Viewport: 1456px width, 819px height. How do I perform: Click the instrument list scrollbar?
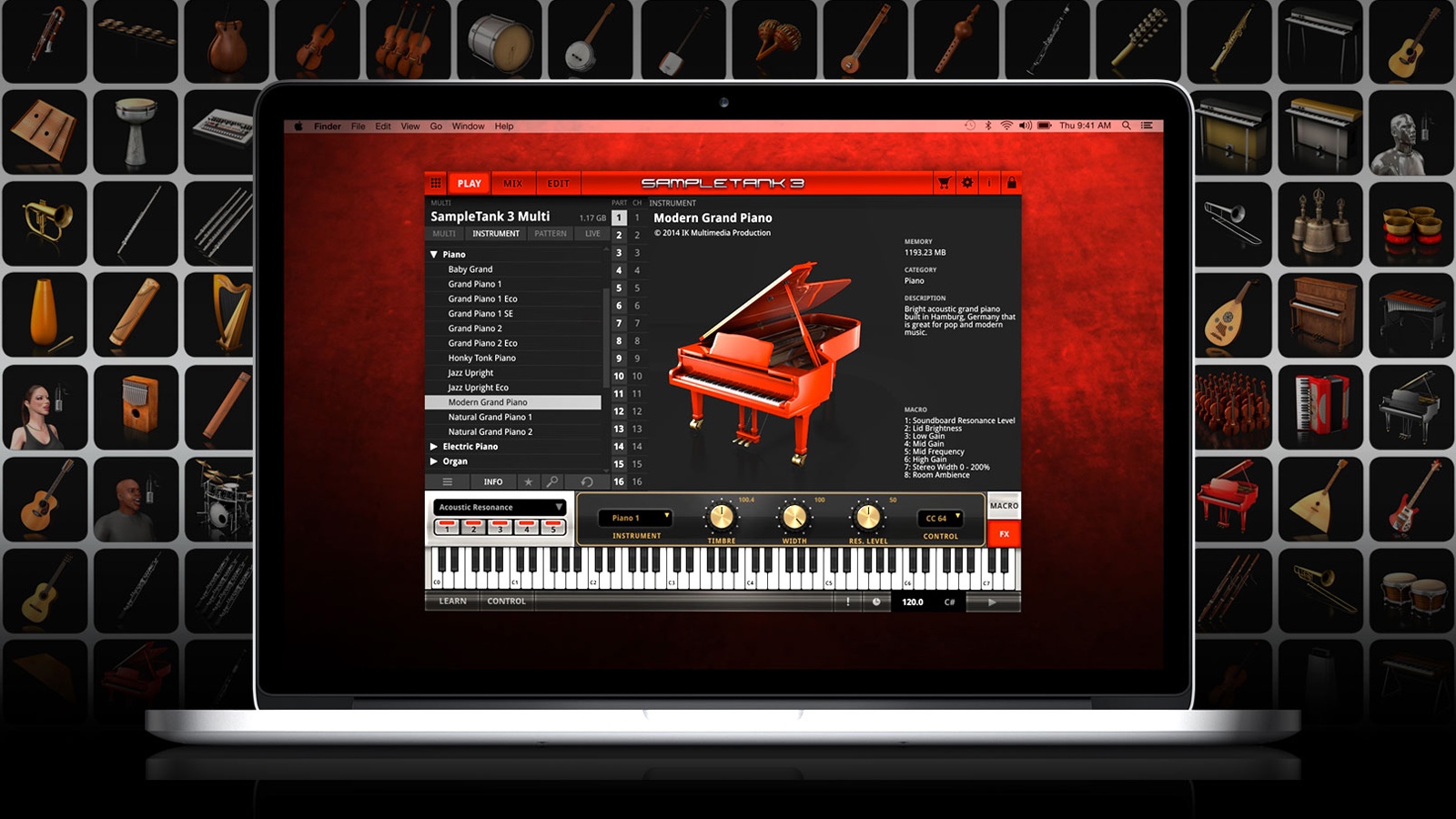[606, 337]
